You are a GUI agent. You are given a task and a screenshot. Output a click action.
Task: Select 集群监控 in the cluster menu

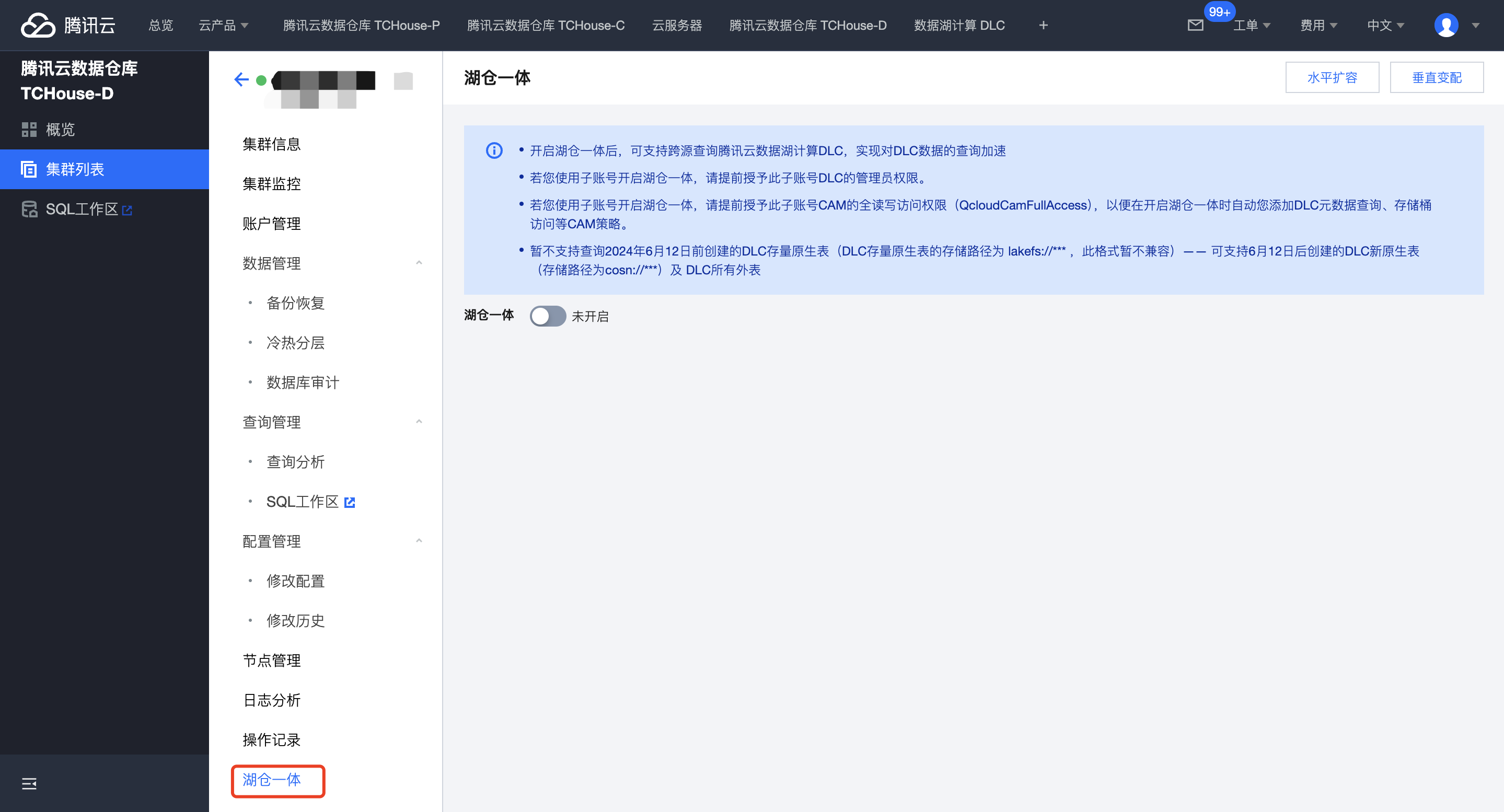(x=272, y=184)
